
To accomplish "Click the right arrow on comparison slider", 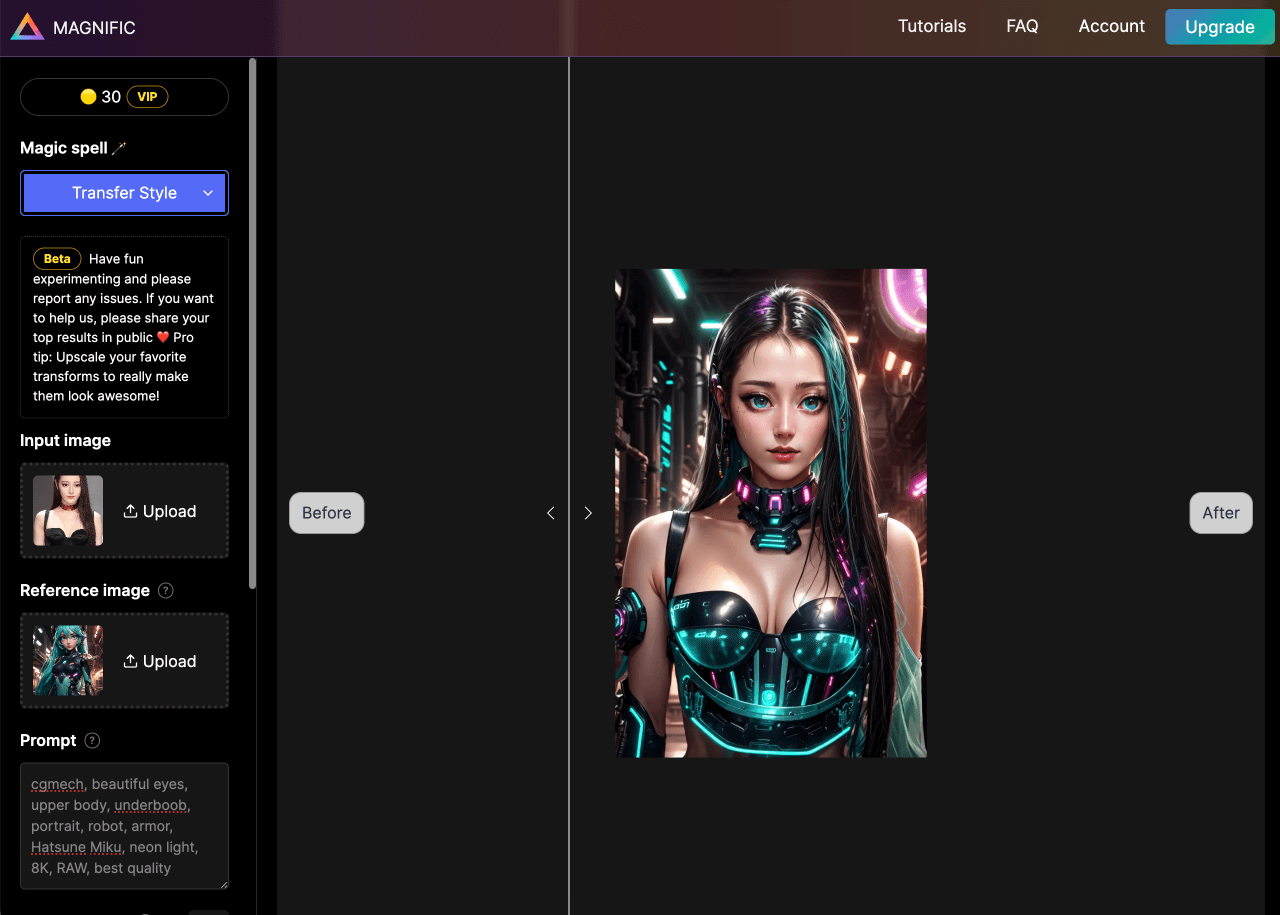I will point(588,513).
